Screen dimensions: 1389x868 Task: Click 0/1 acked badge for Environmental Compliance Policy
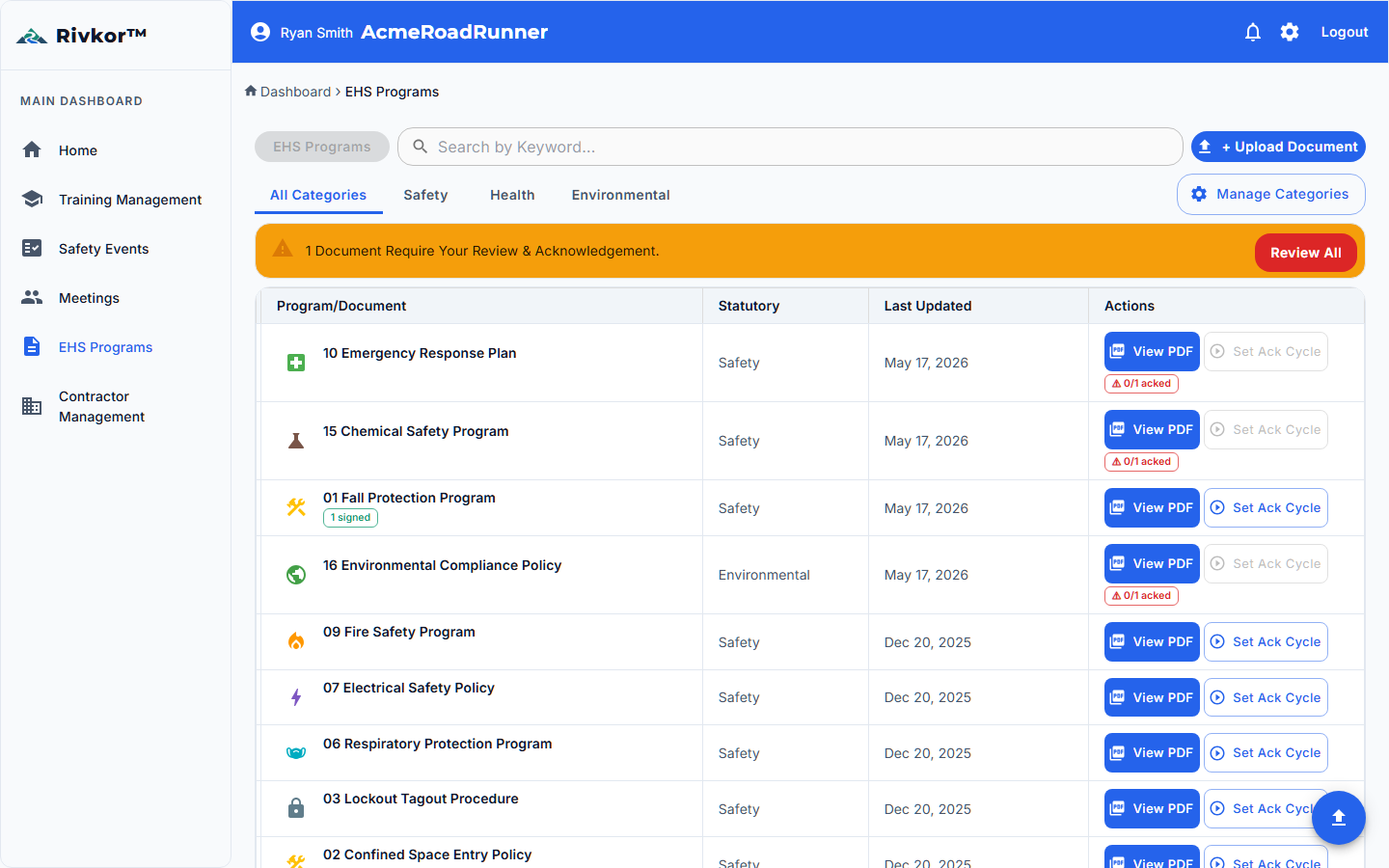(1141, 596)
